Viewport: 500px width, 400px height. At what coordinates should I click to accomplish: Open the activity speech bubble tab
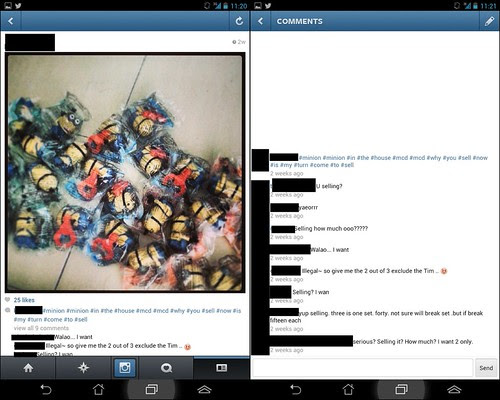coord(166,368)
